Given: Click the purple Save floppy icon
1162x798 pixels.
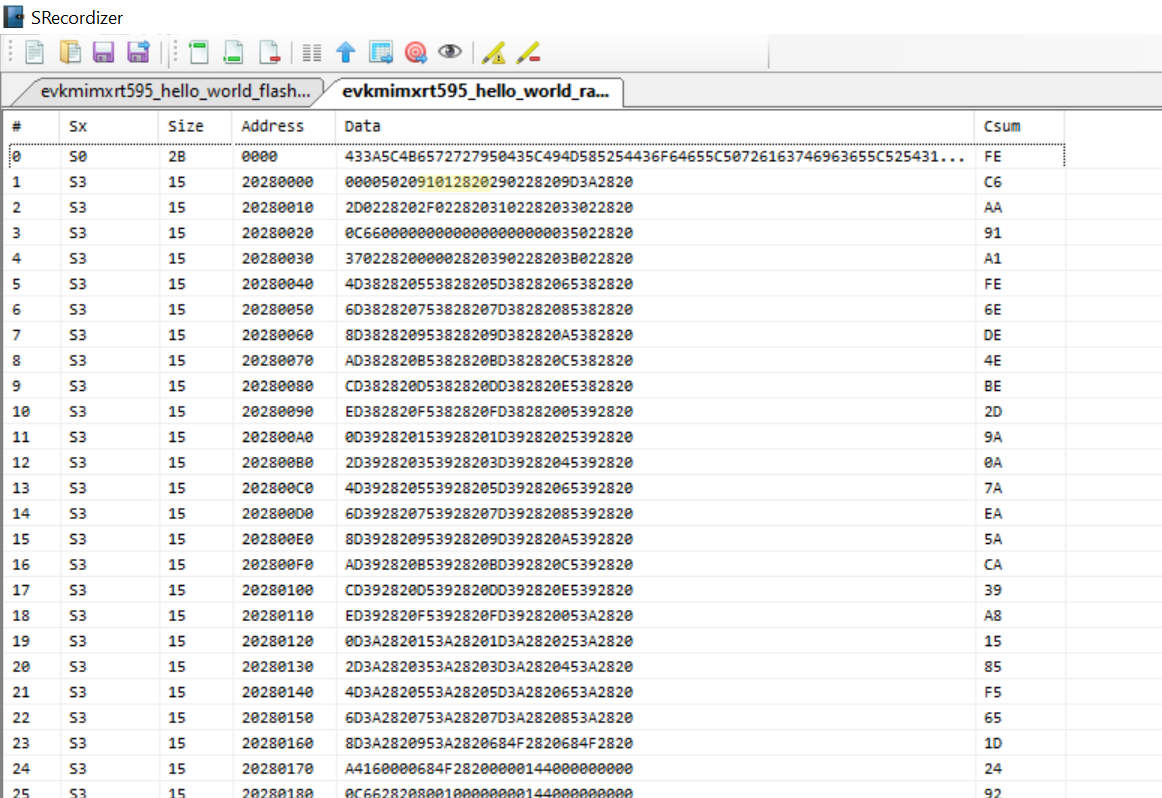Looking at the screenshot, I should 103,53.
